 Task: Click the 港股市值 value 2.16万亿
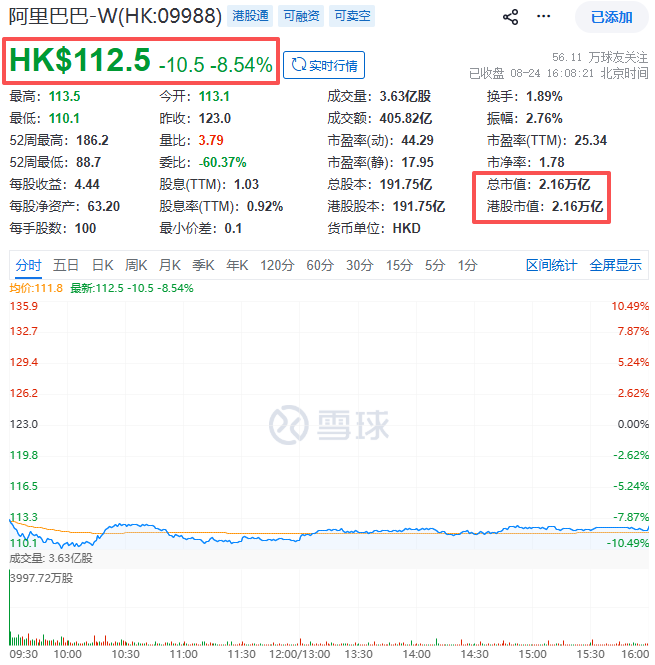(577, 207)
